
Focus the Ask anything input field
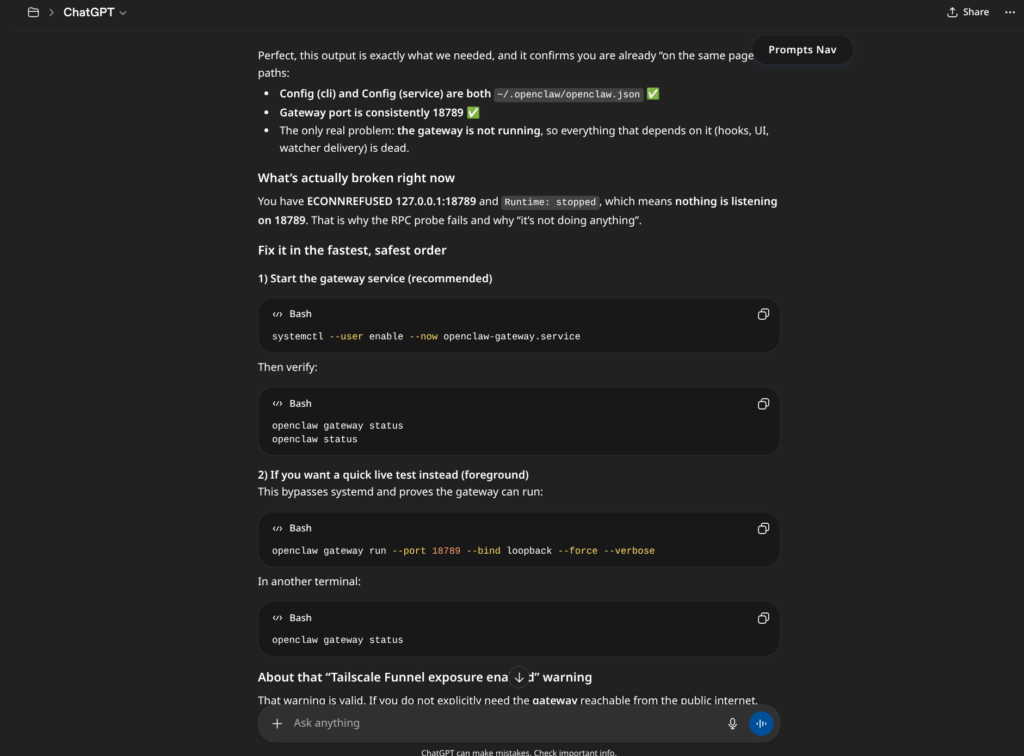coord(503,723)
